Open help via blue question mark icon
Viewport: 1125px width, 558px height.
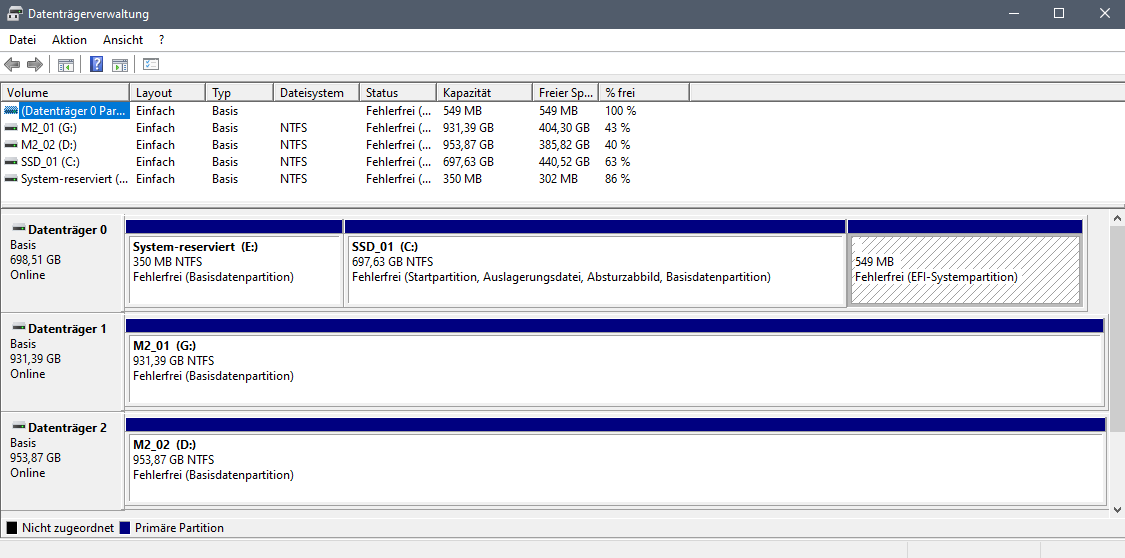point(96,65)
